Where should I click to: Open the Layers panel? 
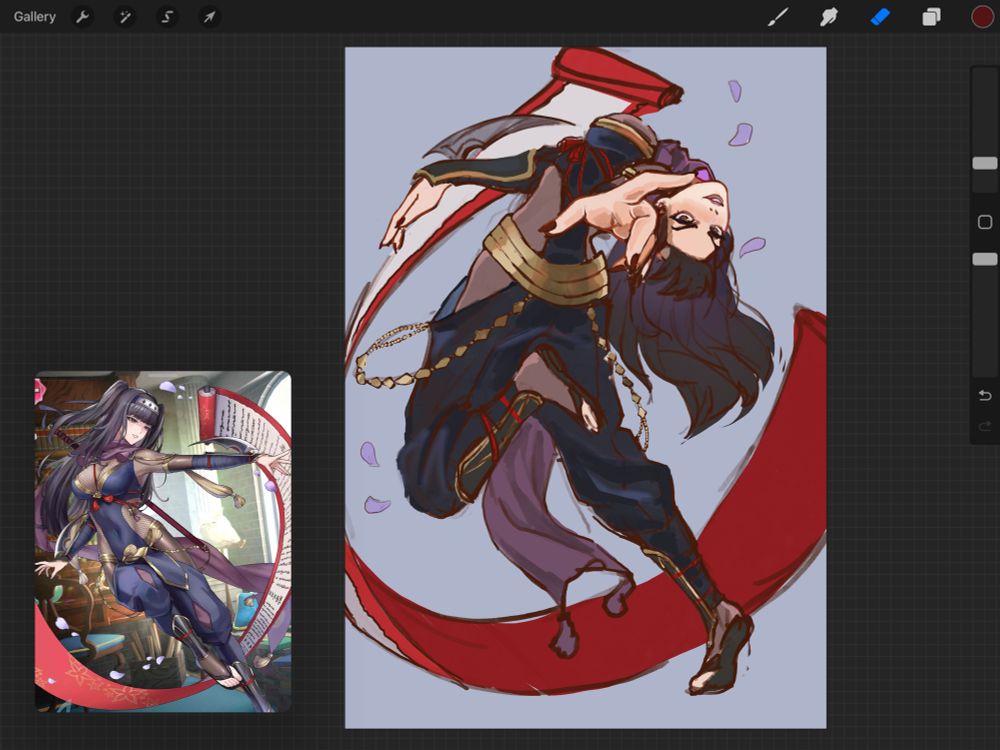[931, 17]
